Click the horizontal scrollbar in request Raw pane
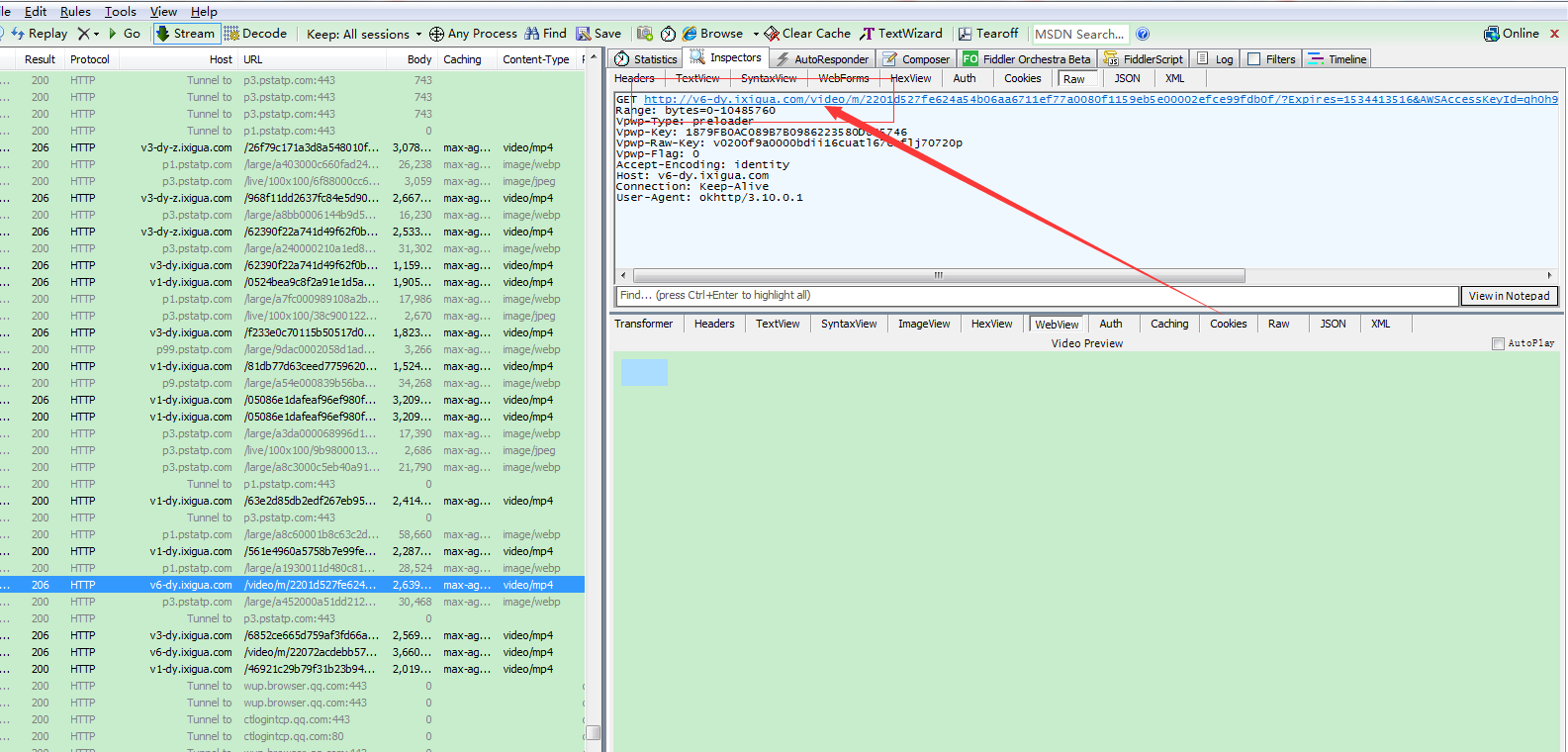 coord(938,276)
